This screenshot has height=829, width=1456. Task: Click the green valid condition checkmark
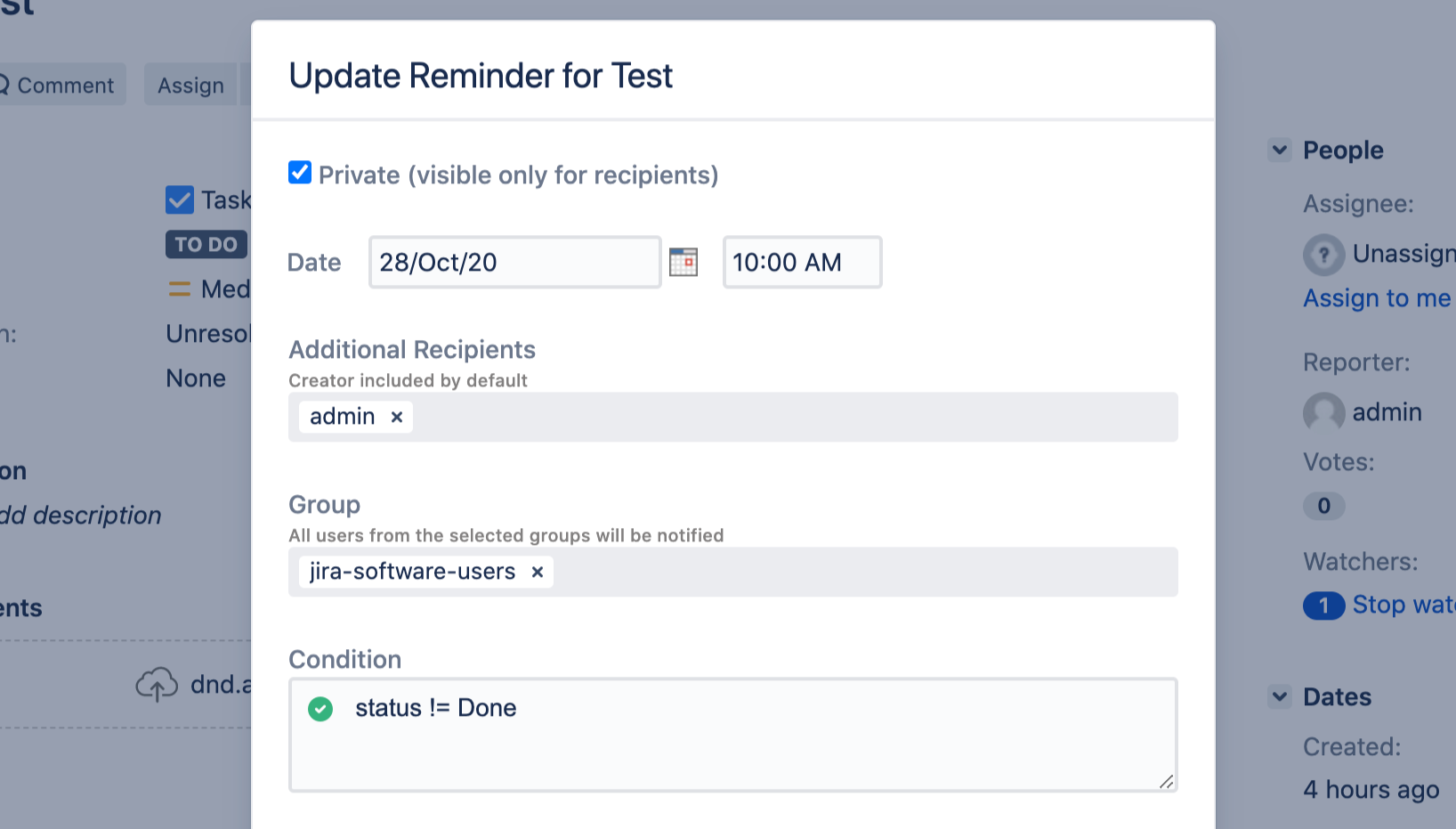click(x=320, y=709)
